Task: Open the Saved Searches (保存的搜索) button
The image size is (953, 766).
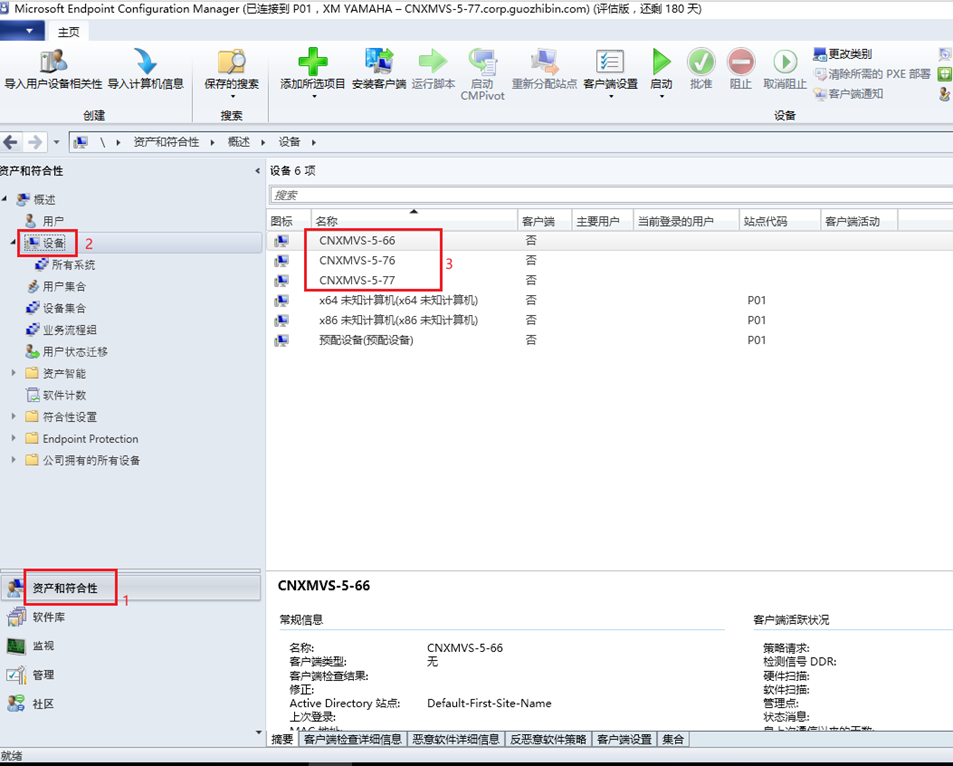Action: [232, 73]
